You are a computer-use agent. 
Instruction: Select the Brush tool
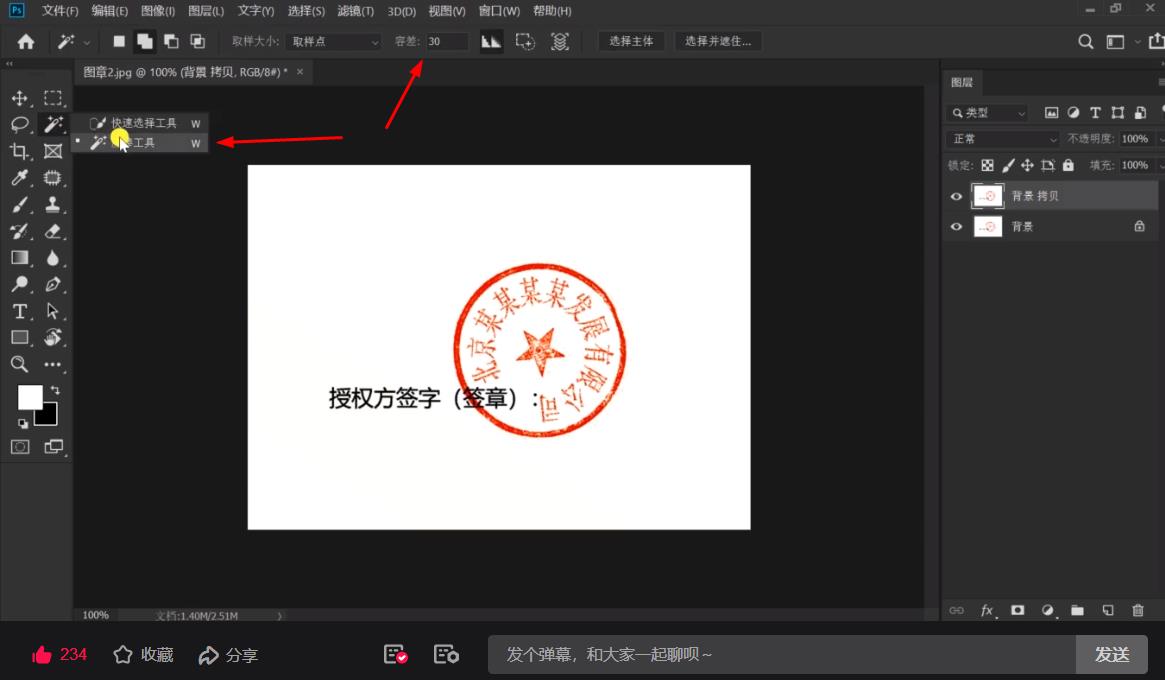[x=20, y=204]
